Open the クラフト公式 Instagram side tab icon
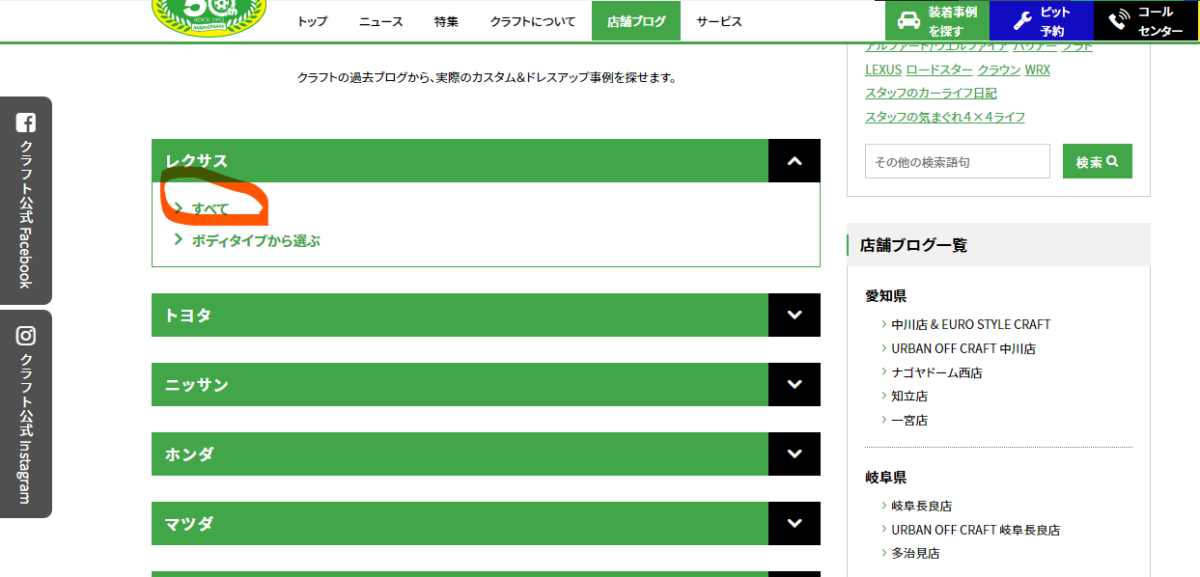1200x577 pixels. (x=26, y=336)
